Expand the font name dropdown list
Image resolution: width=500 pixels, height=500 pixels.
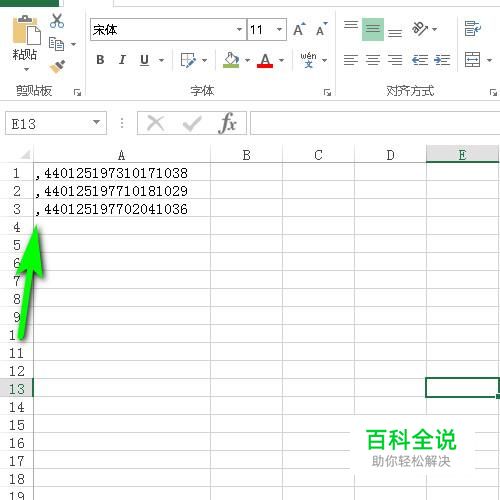pyautogui.click(x=239, y=30)
